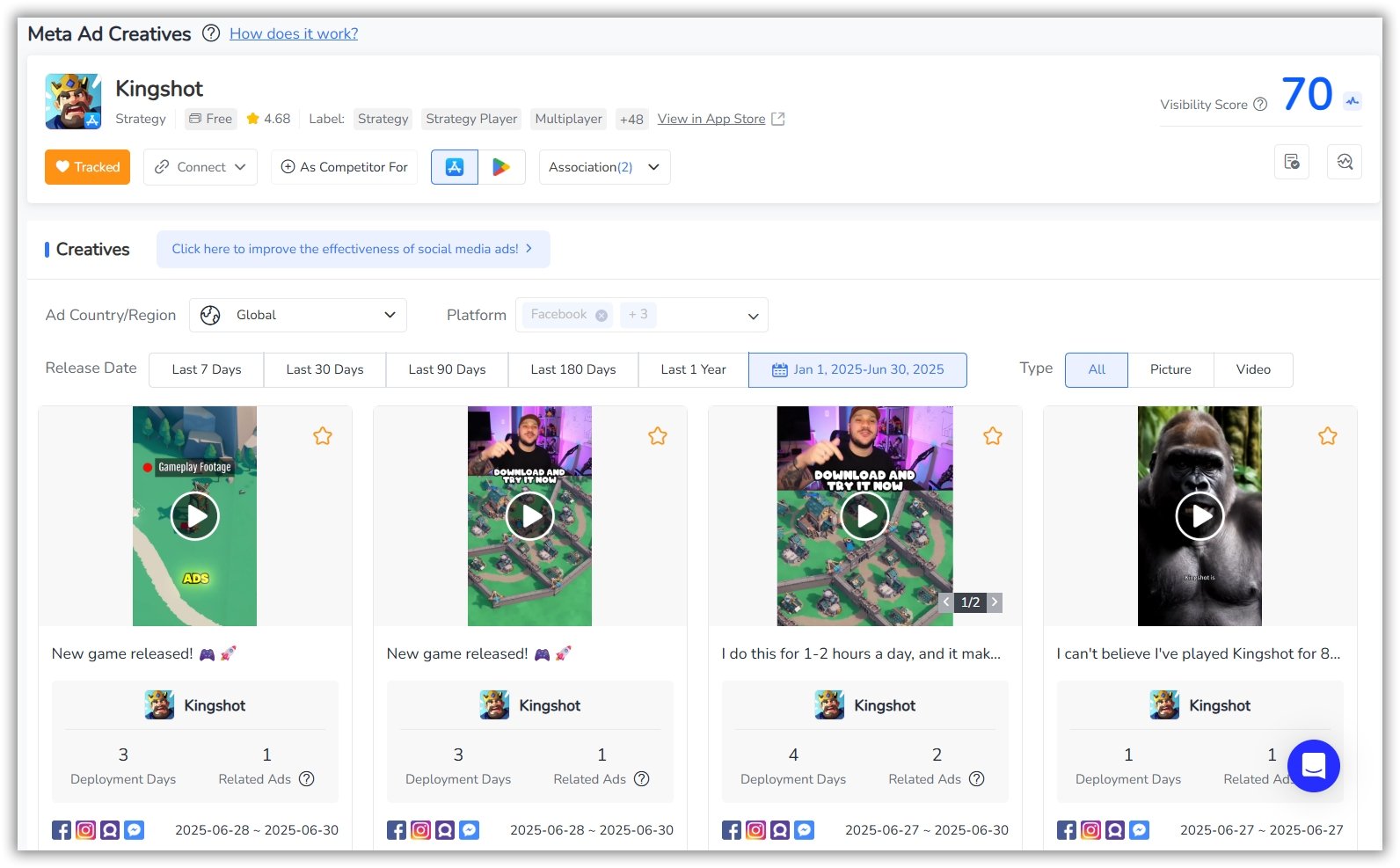
Task: Click Related Ads help icon in third card
Action: [977, 779]
